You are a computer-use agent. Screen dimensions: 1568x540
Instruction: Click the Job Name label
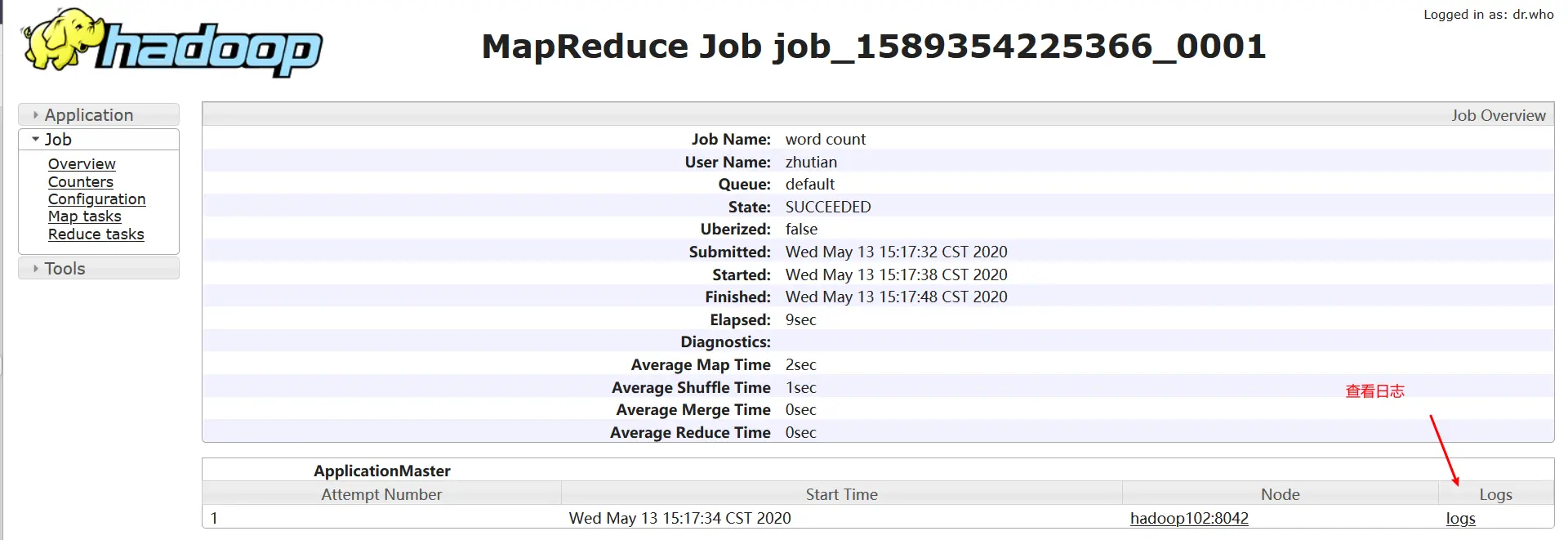pyautogui.click(x=731, y=139)
